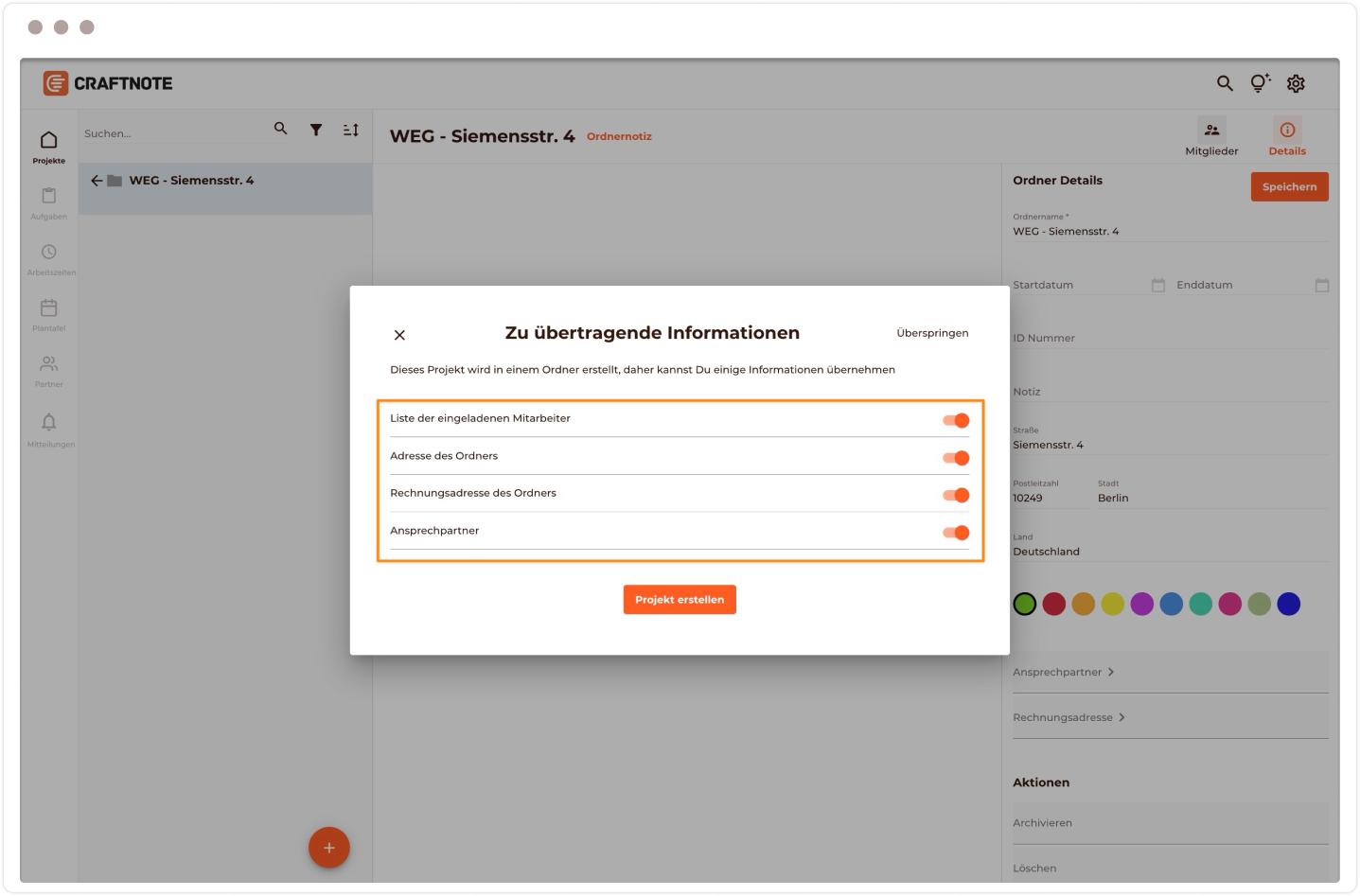Disable the Adresse des Ordners toggle
1360x896 pixels.
pyautogui.click(x=956, y=458)
